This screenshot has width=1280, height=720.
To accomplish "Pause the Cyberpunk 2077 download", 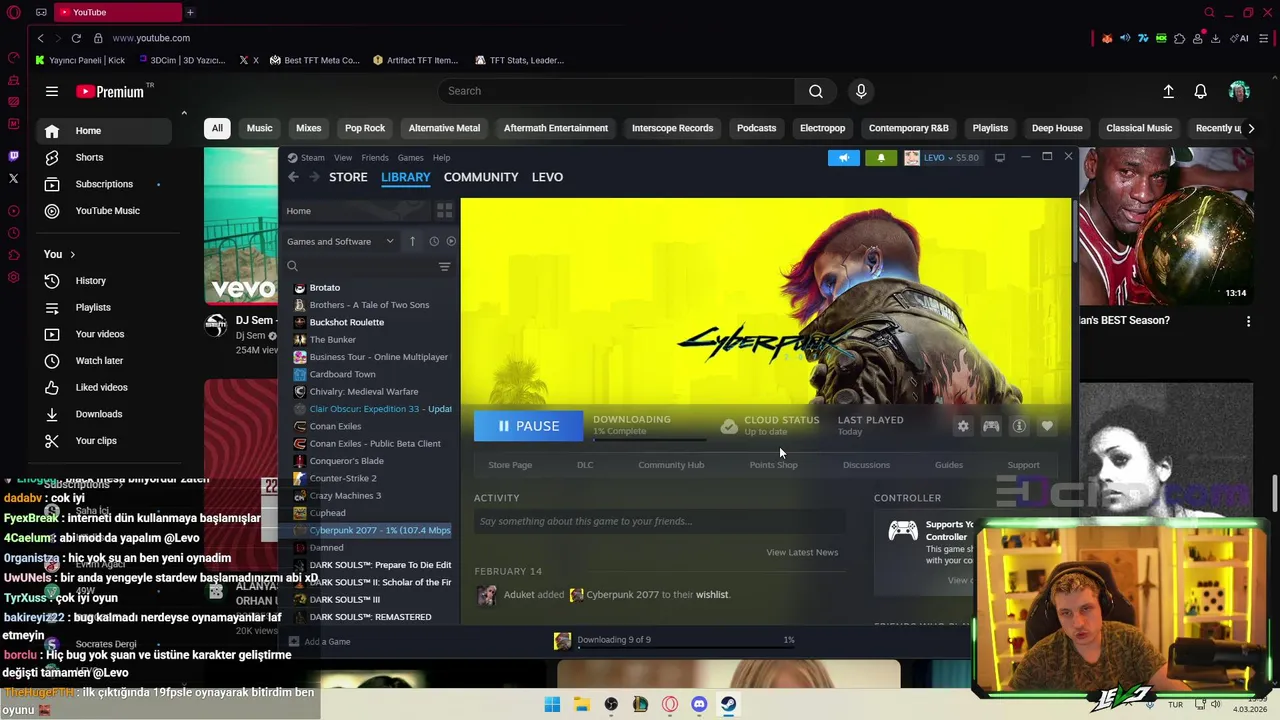I will 528,426.
